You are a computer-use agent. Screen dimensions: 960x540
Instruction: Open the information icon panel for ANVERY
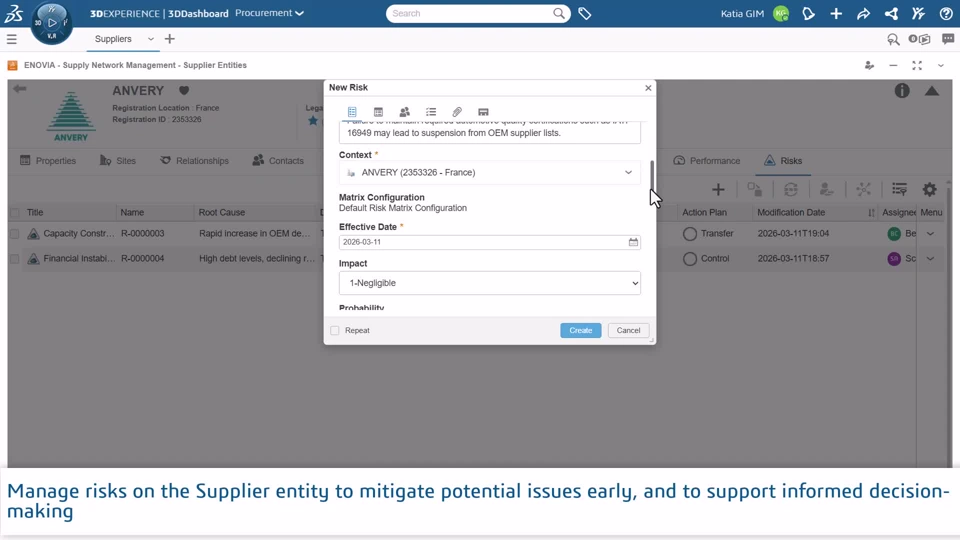pyautogui.click(x=902, y=91)
